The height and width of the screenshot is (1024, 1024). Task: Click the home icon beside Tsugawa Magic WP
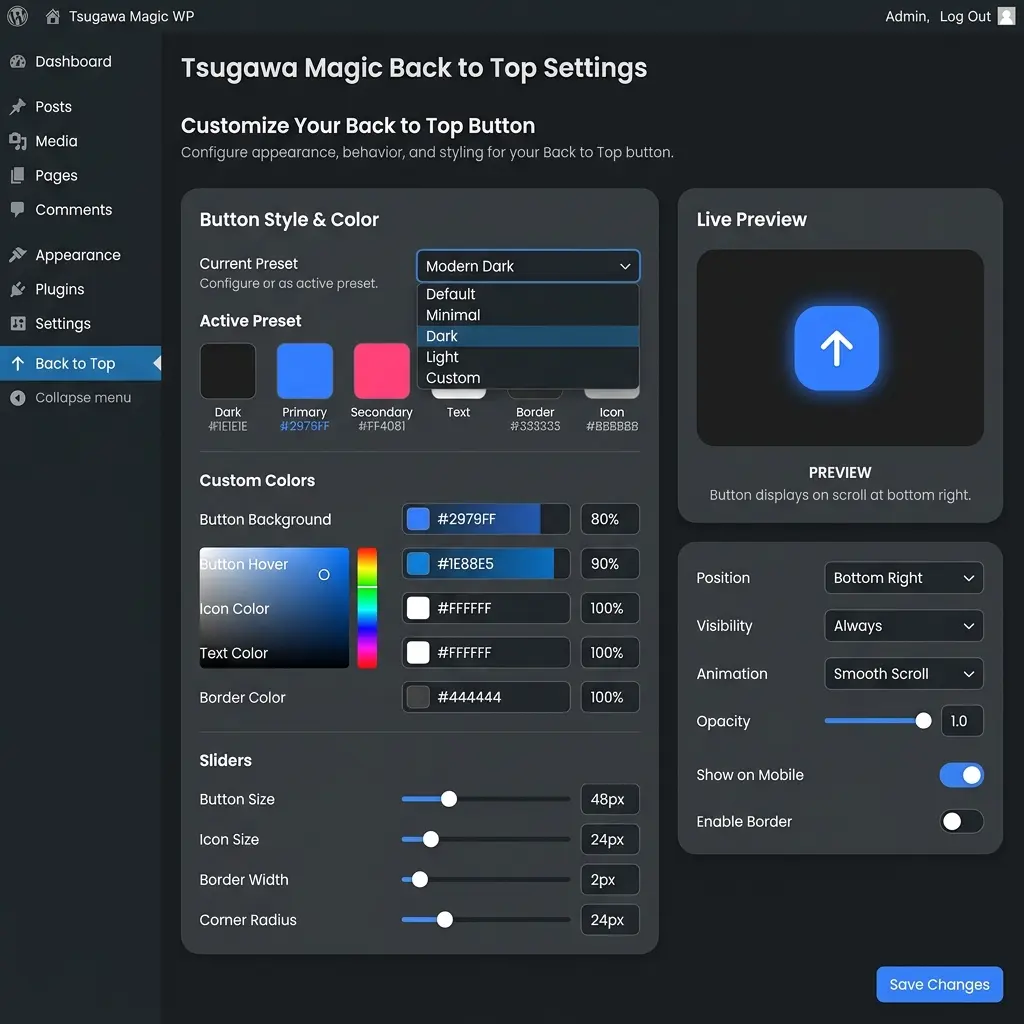click(53, 16)
